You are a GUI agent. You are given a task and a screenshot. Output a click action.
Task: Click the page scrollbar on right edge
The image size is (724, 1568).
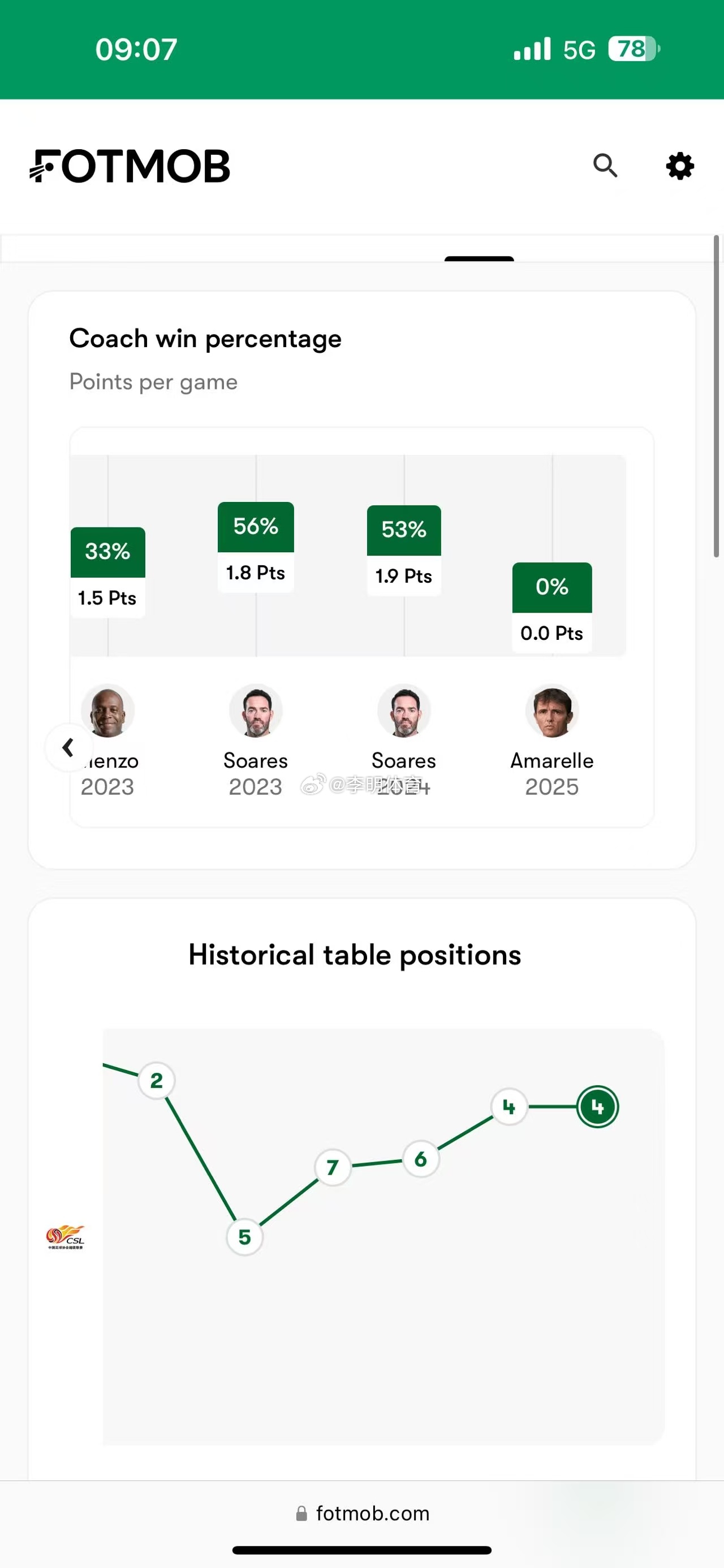pos(717,396)
